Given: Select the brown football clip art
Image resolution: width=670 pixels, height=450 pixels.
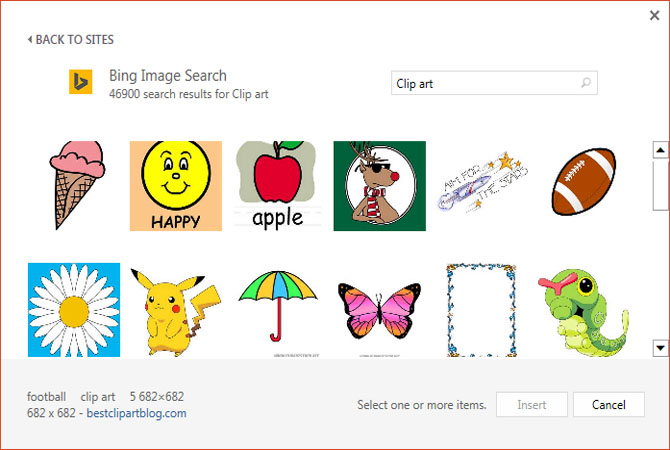Looking at the screenshot, I should pos(584,182).
